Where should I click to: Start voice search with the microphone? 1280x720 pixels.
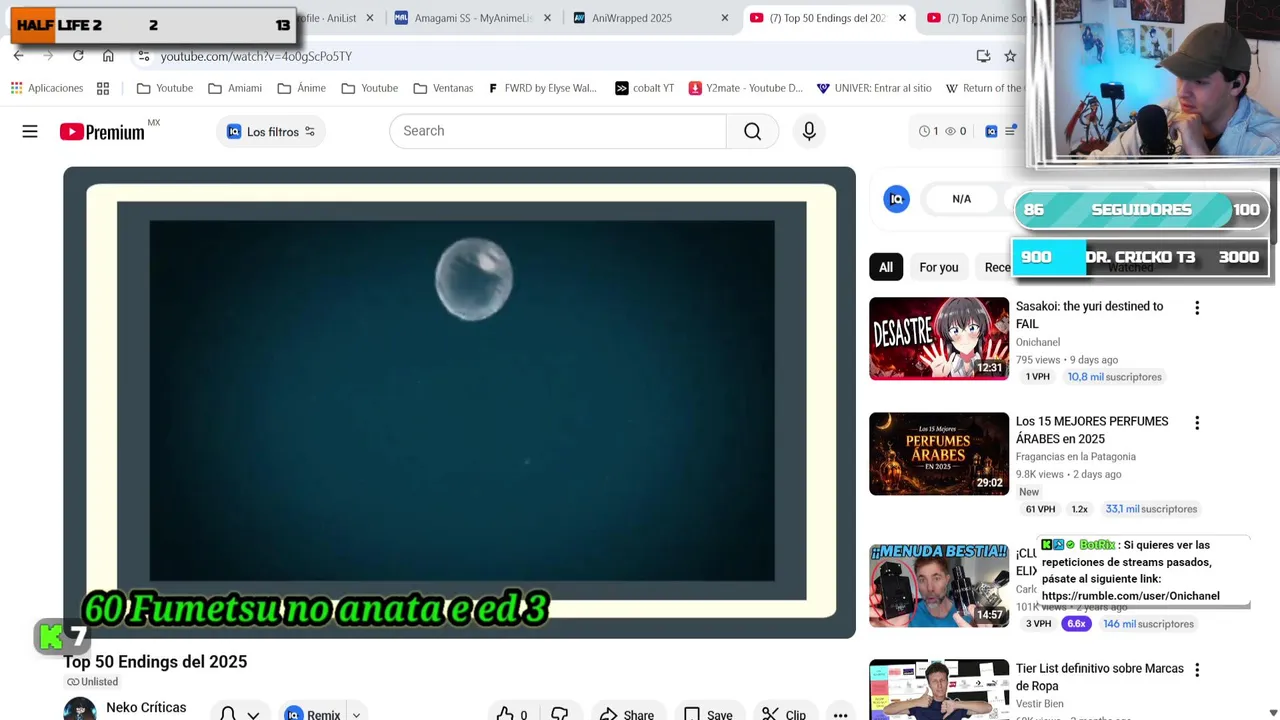pos(809,131)
